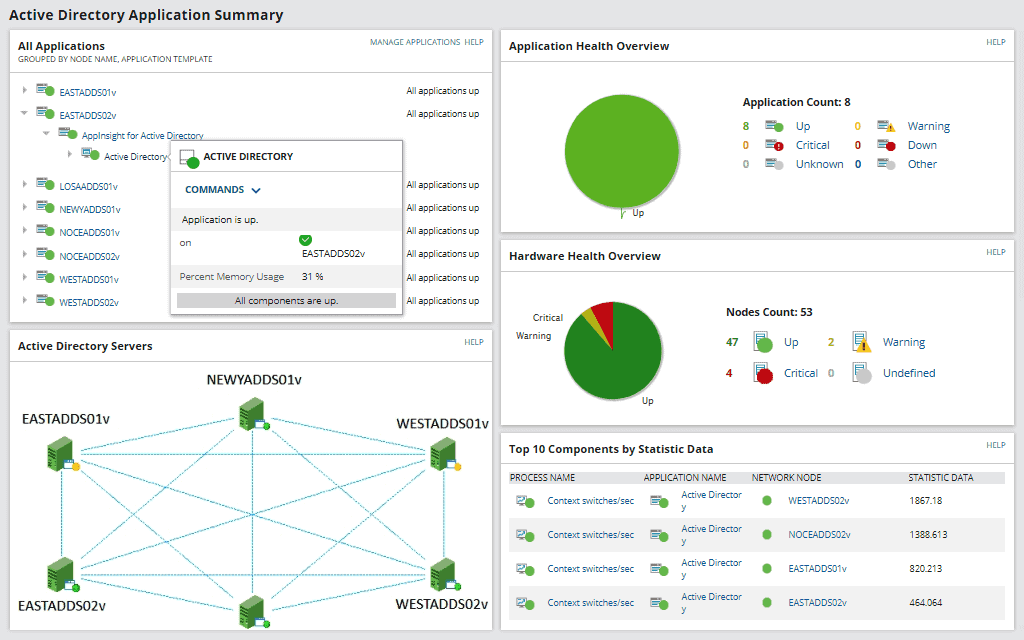Click the yellow warning icon beside EASTADDS02v in Top 10
1024x640 pixels.
click(768, 601)
